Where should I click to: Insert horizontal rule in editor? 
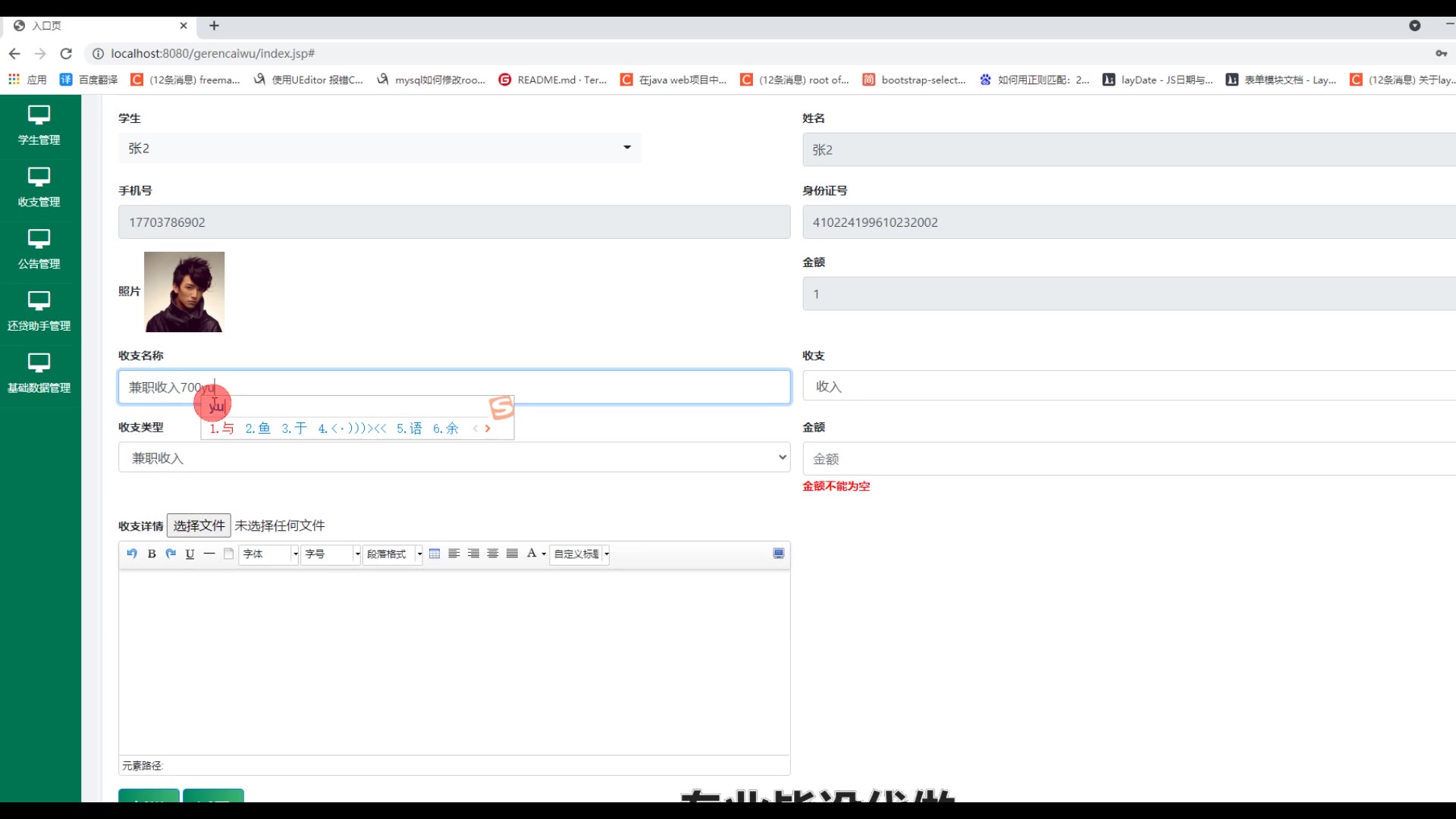[209, 554]
